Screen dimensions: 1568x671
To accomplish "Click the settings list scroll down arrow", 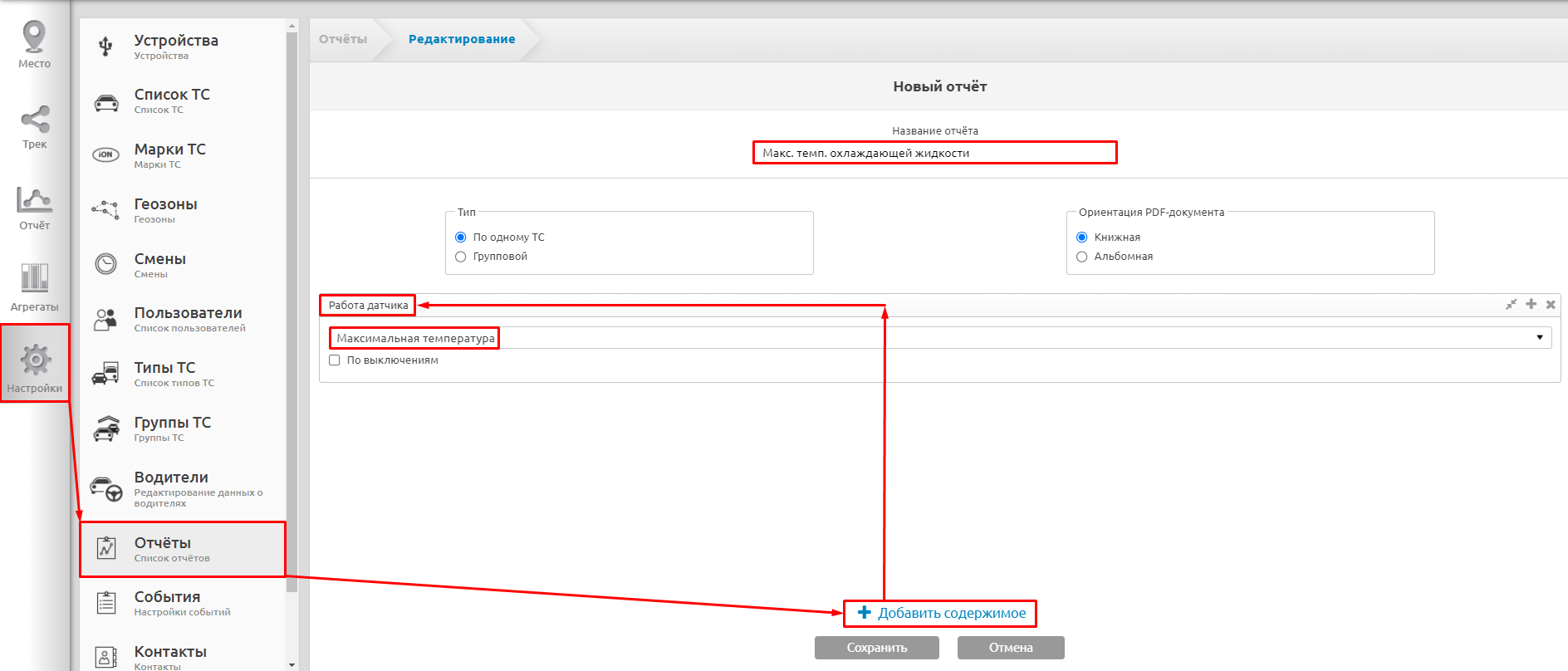I will 292,664.
